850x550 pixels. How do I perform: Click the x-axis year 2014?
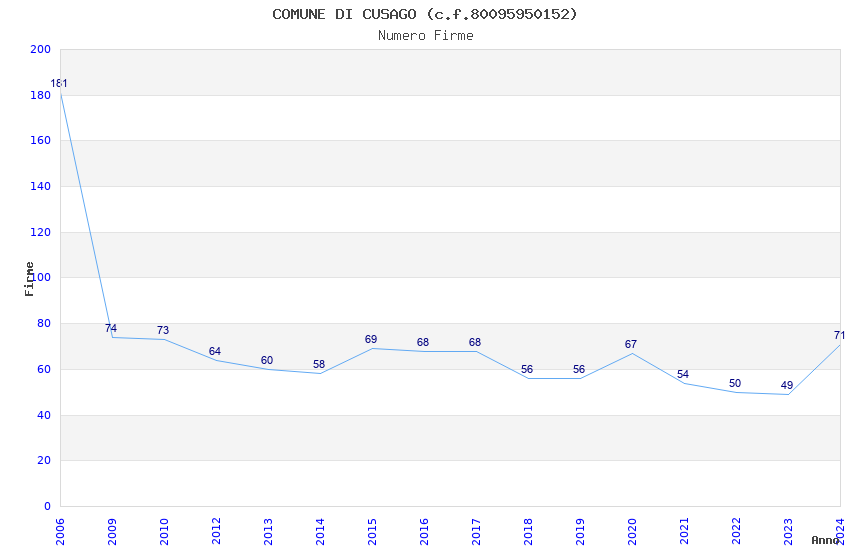(320, 532)
